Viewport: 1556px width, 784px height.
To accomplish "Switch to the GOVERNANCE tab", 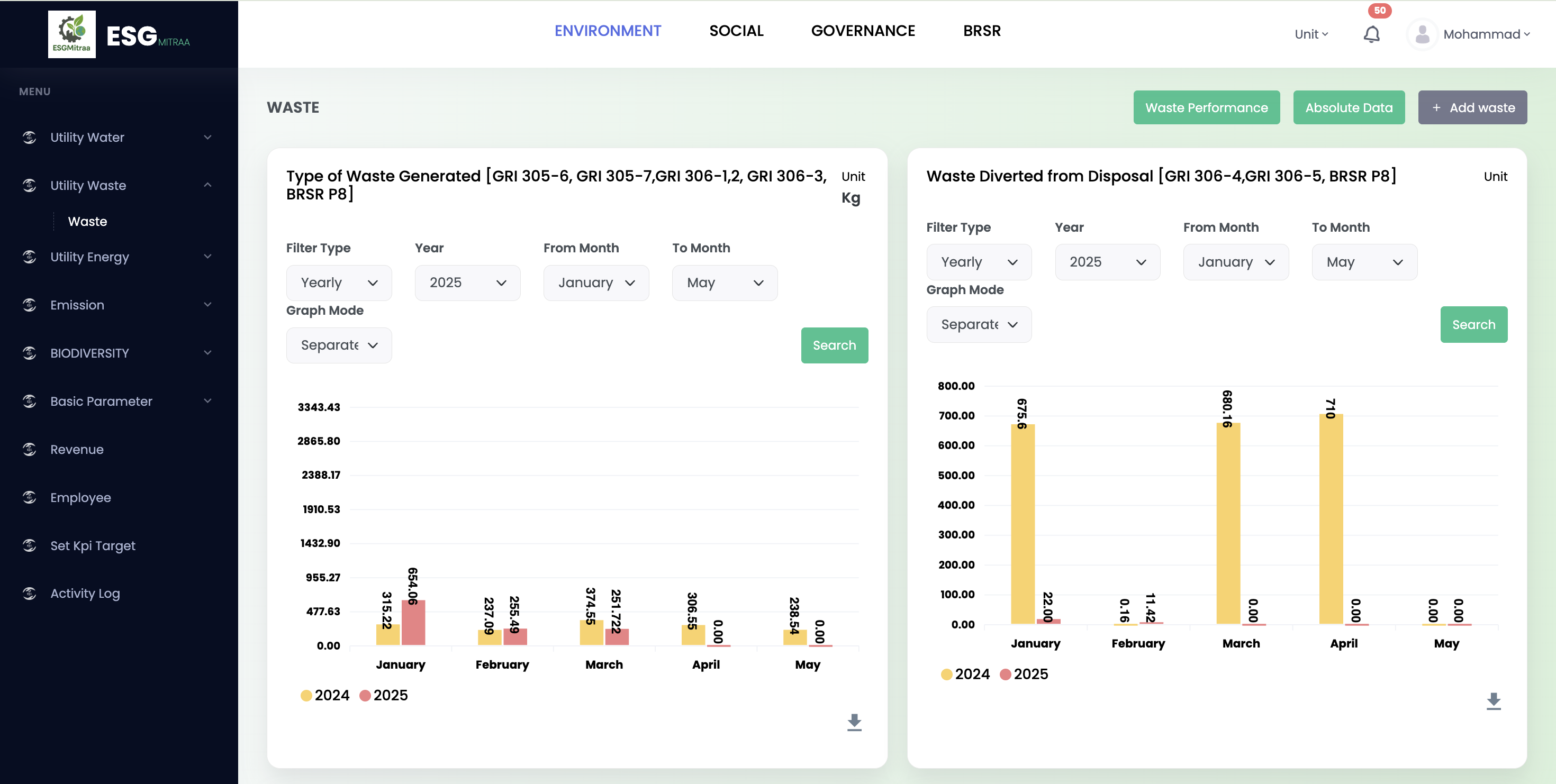I will (x=863, y=31).
